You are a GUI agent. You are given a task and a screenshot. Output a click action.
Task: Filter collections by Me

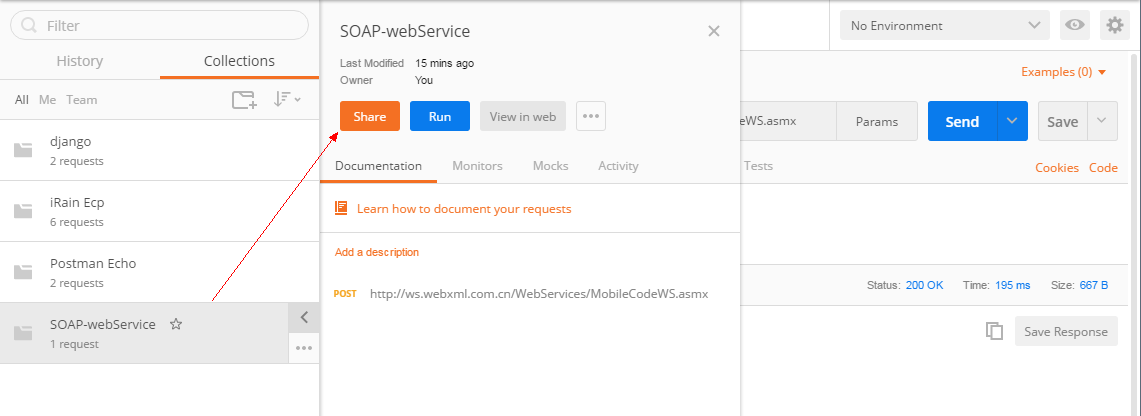click(47, 100)
